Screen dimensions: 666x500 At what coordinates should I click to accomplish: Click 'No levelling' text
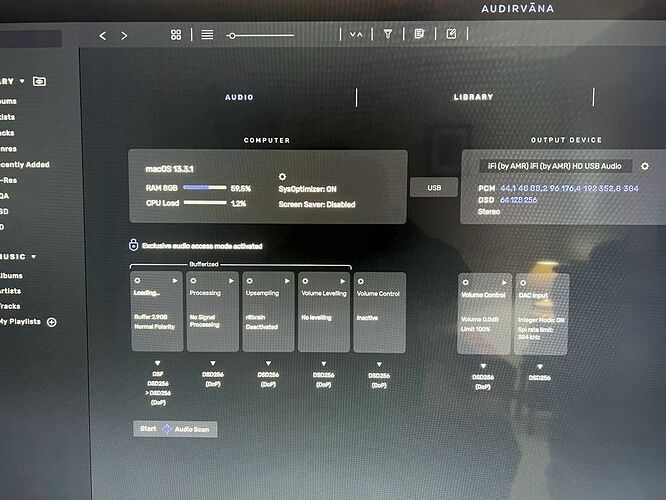pos(316,317)
